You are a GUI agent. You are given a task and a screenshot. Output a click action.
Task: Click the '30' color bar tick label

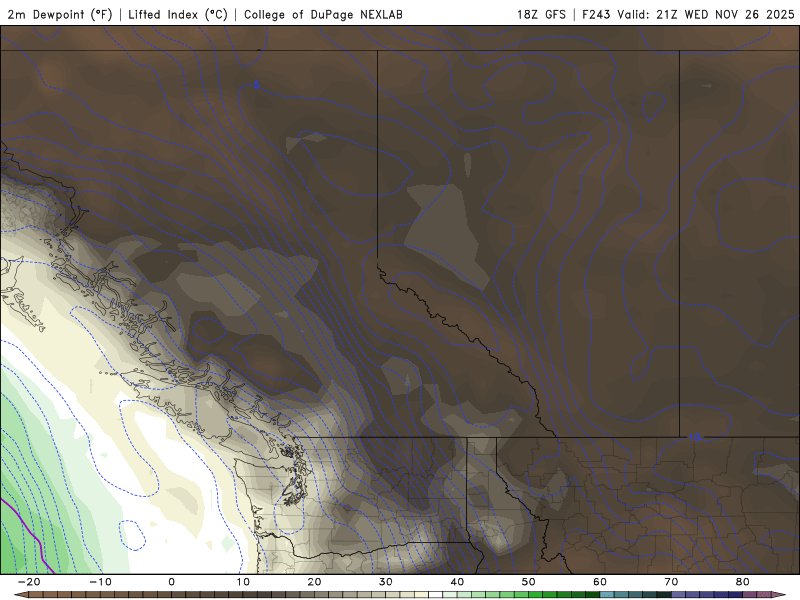pyautogui.click(x=386, y=582)
